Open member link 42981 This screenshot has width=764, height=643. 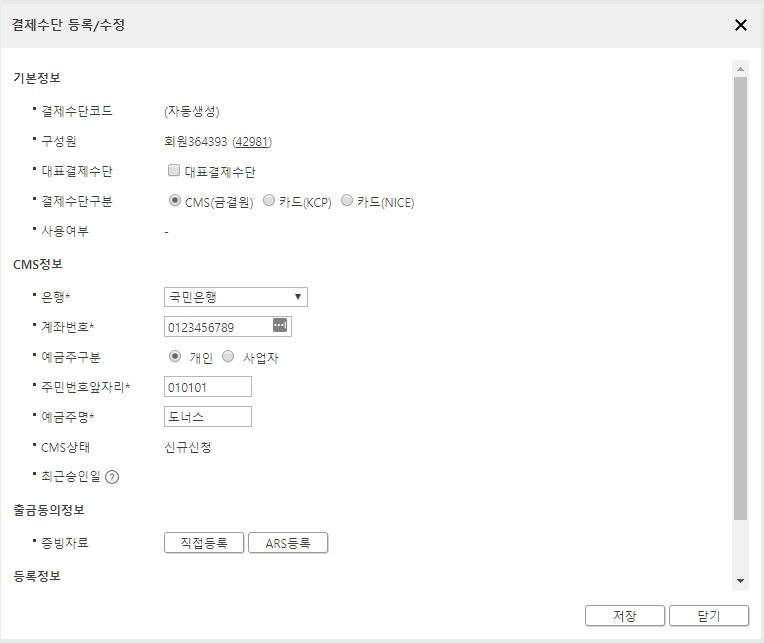[252, 142]
